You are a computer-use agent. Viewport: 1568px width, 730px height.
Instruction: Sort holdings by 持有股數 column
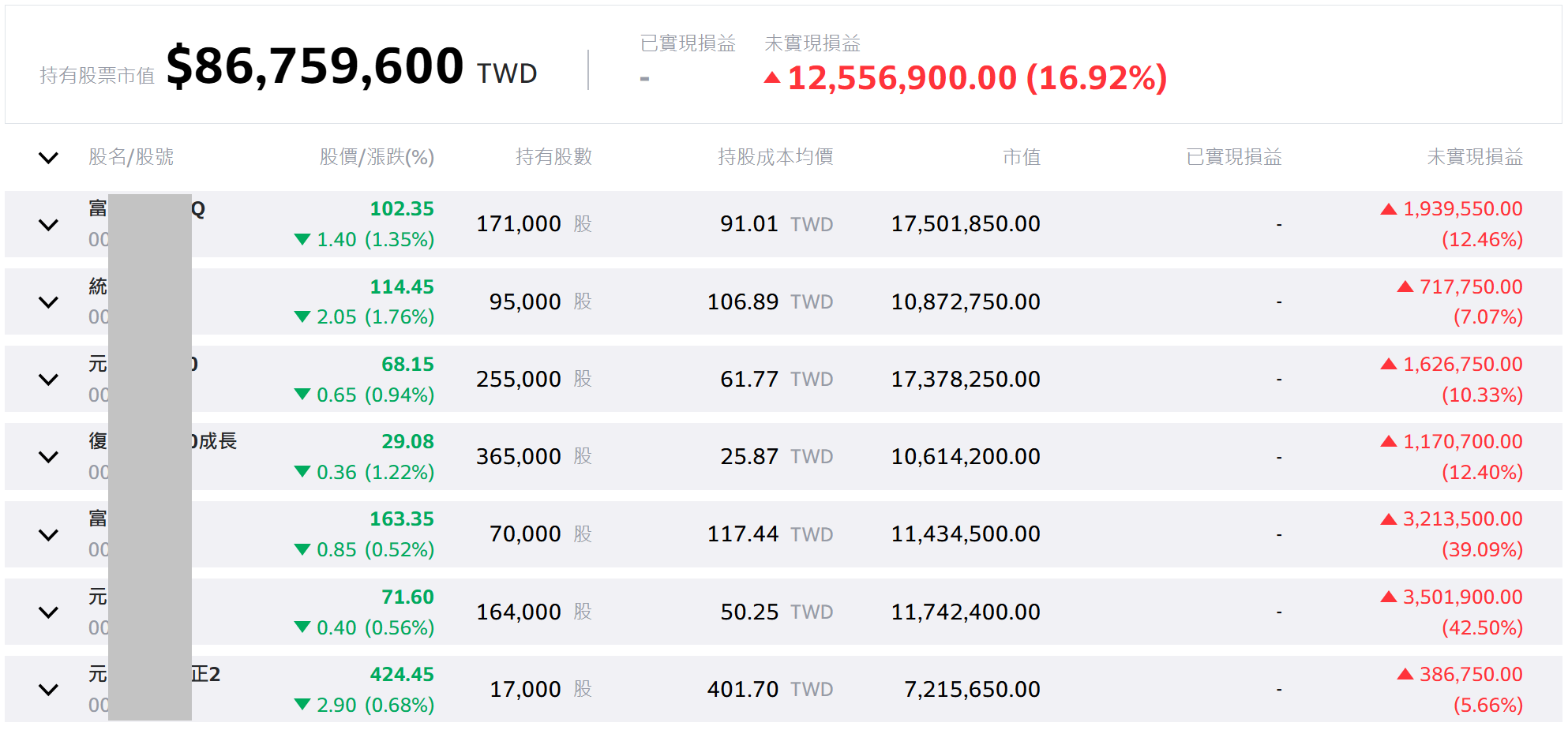click(553, 157)
